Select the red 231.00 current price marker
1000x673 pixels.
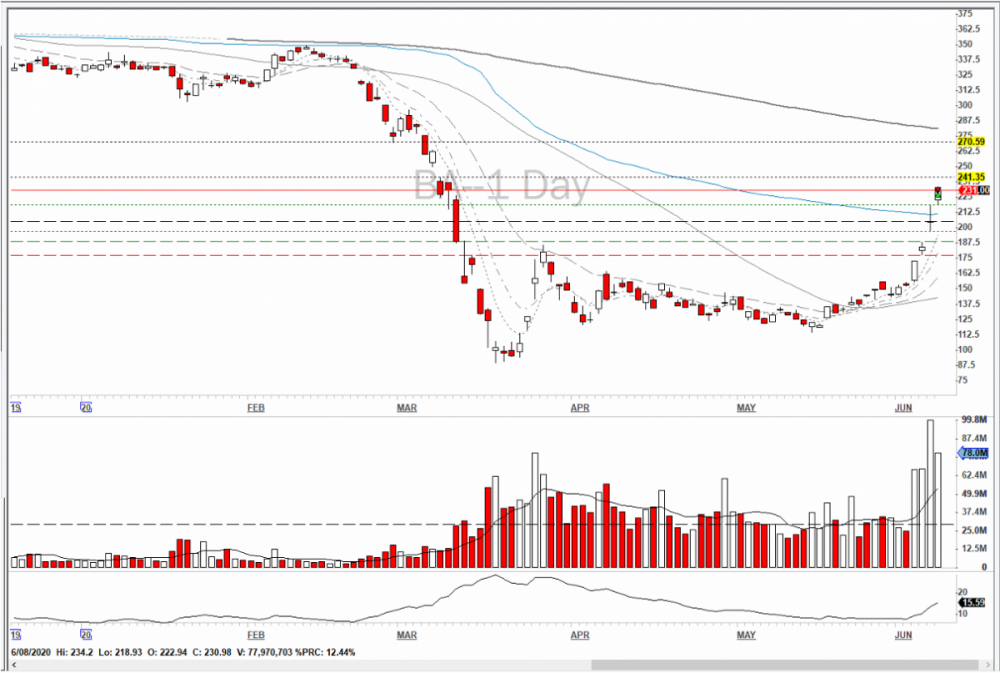[975, 190]
